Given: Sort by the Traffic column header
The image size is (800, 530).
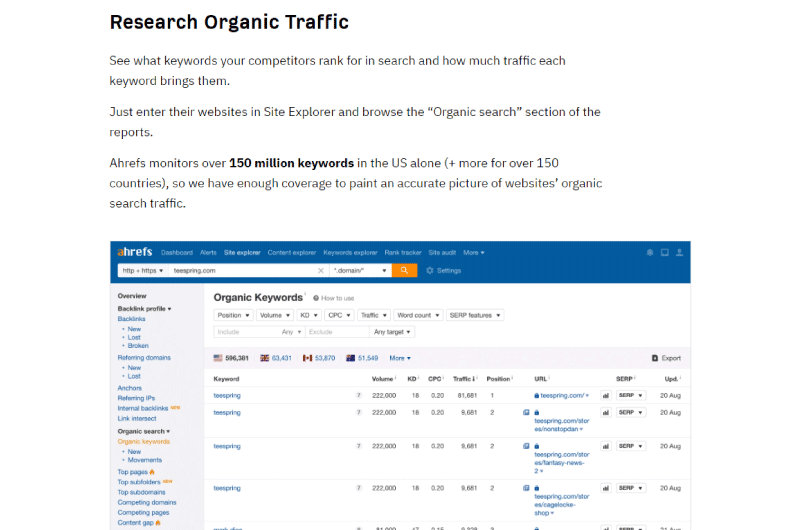Looking at the screenshot, I should click(x=465, y=379).
